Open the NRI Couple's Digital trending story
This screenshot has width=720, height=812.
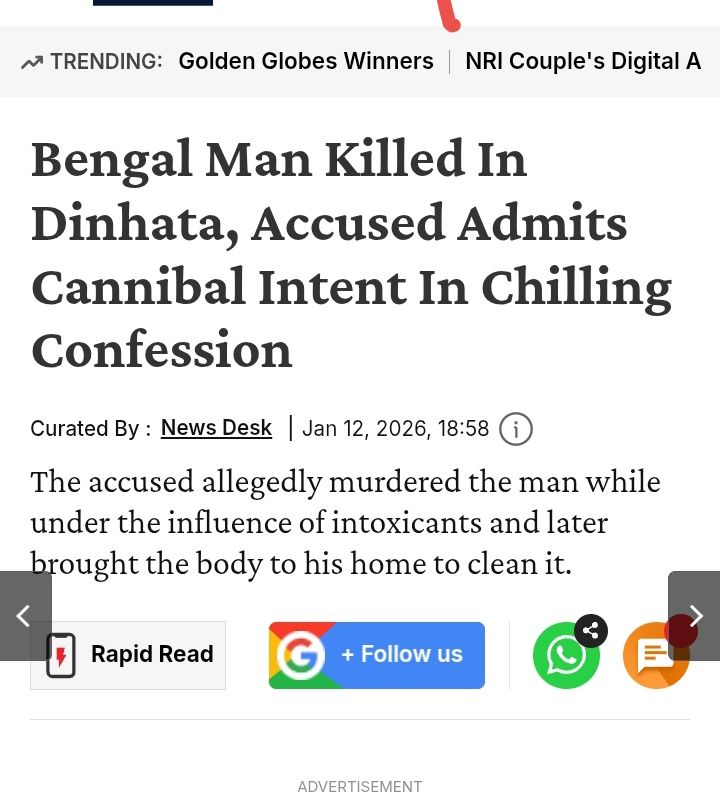[x=583, y=61]
